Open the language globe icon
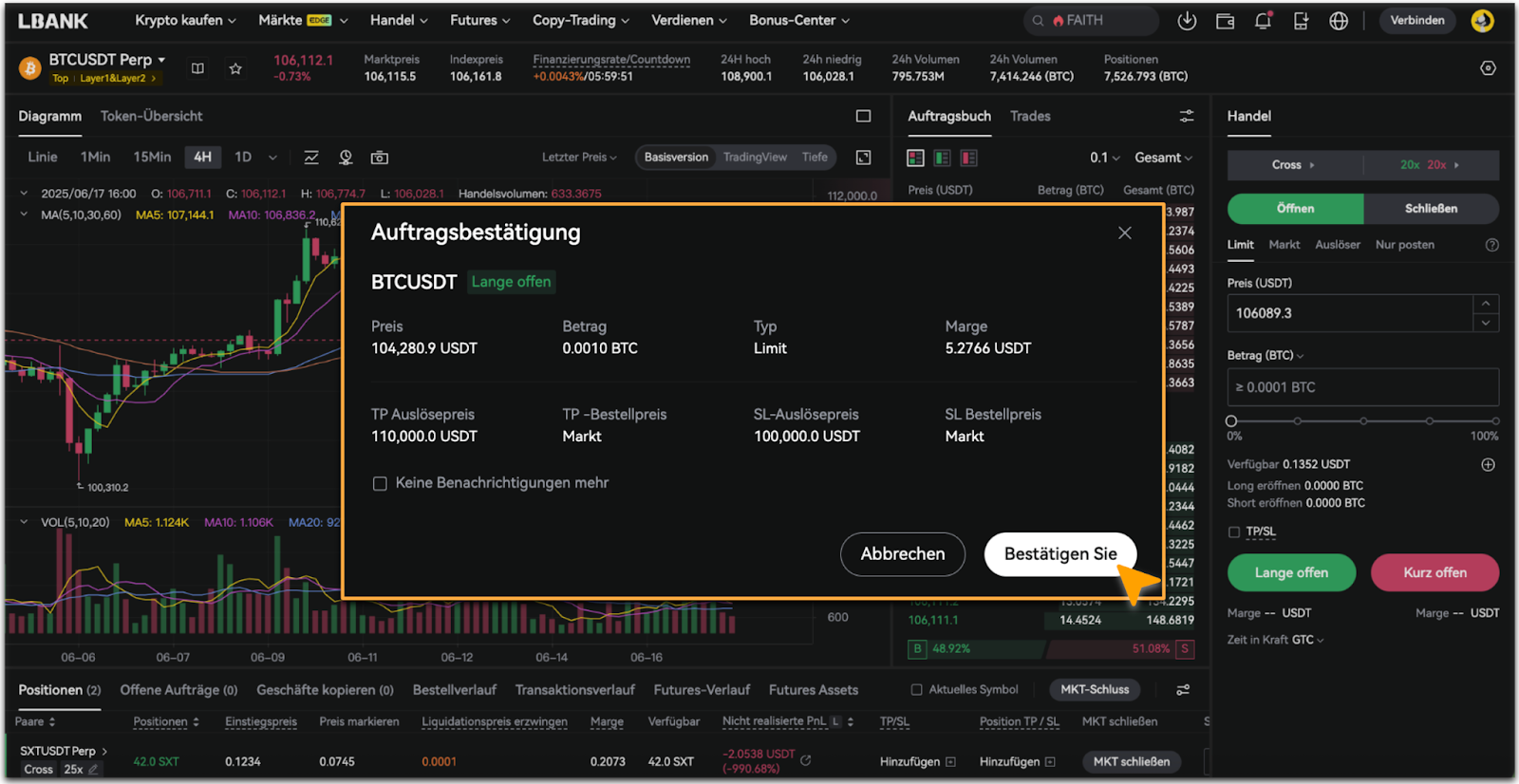This screenshot has width=1519, height=784. click(x=1339, y=21)
